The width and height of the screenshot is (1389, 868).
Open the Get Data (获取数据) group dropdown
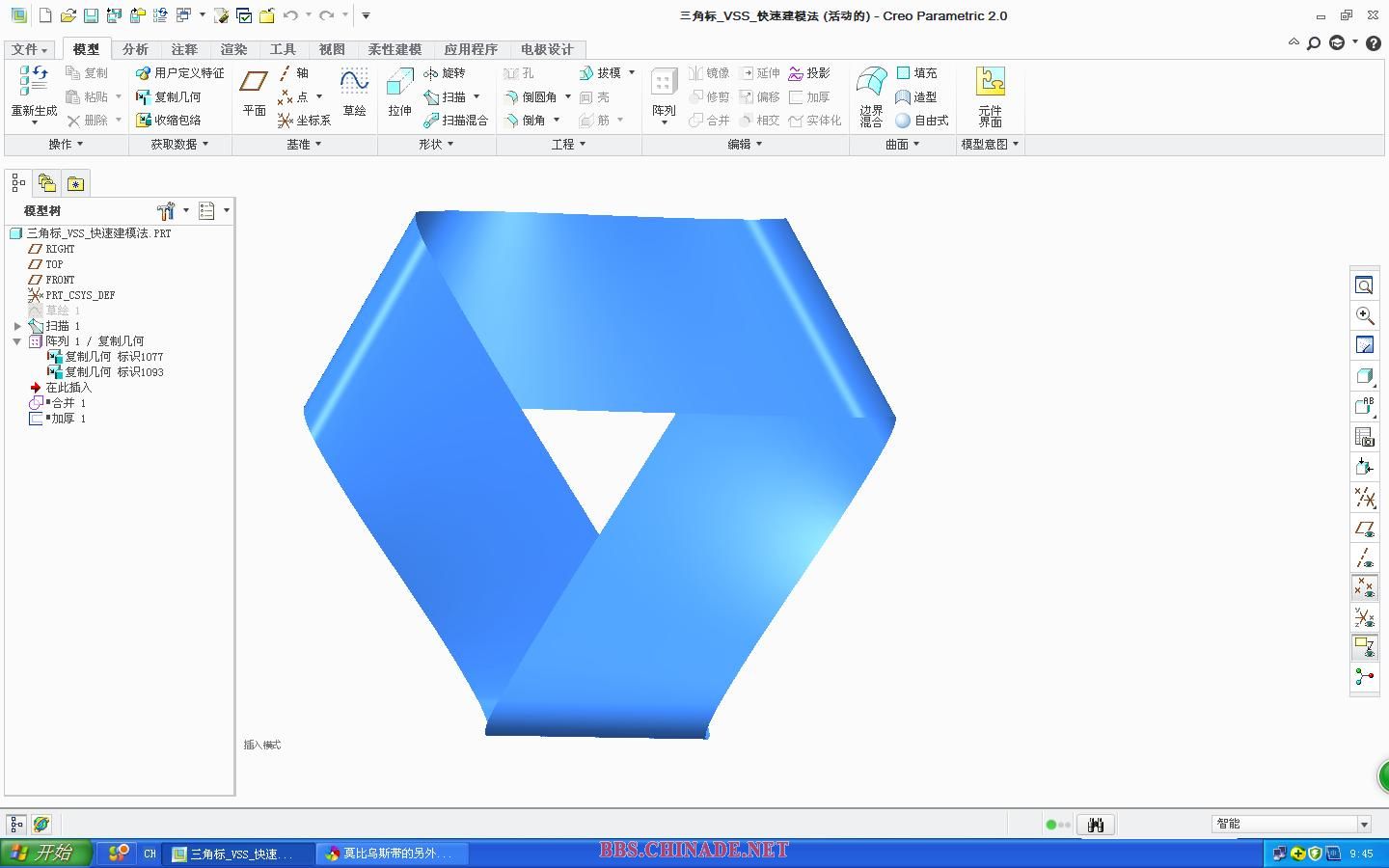[179, 145]
